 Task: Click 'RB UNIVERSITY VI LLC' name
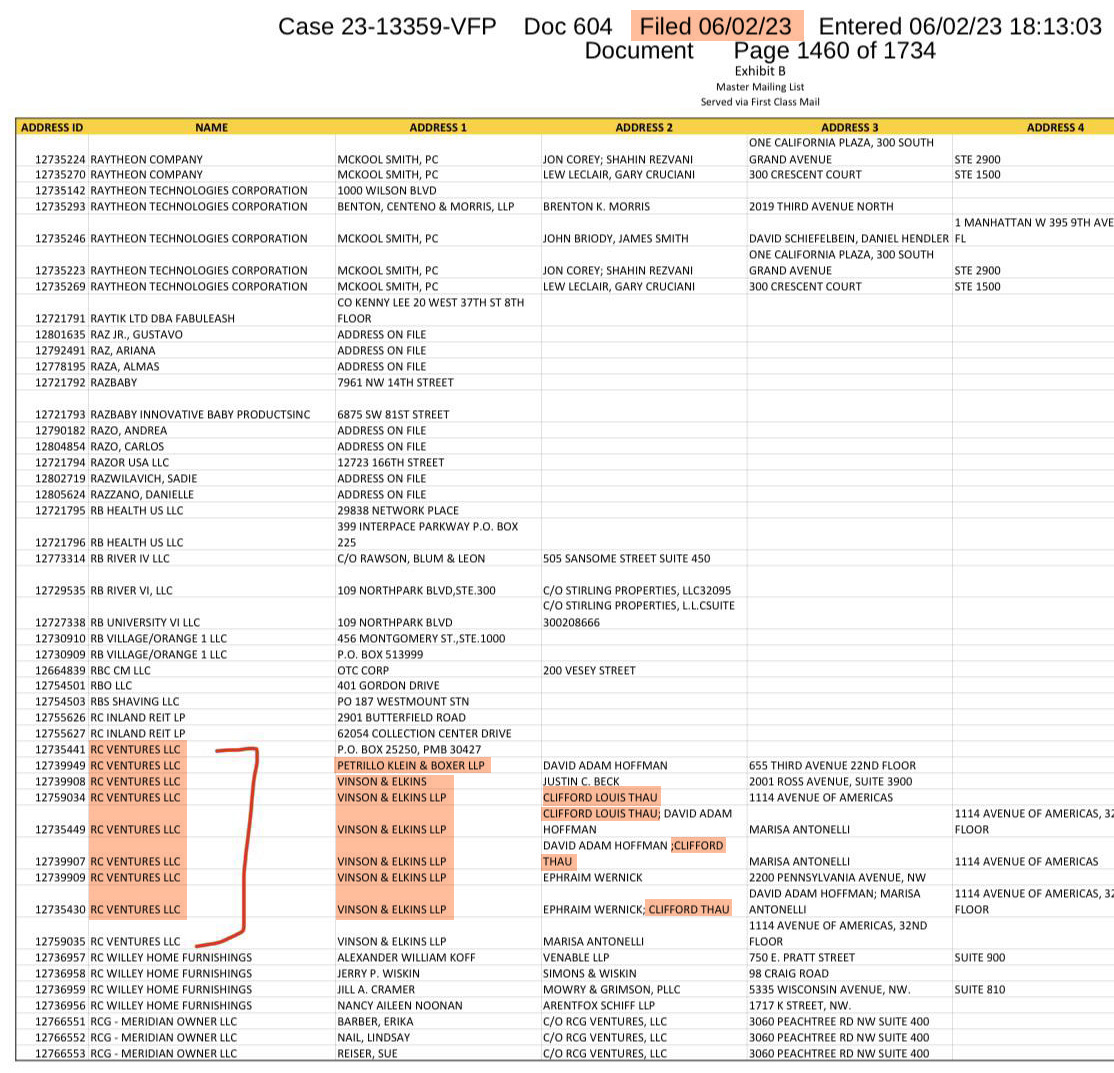(x=145, y=622)
